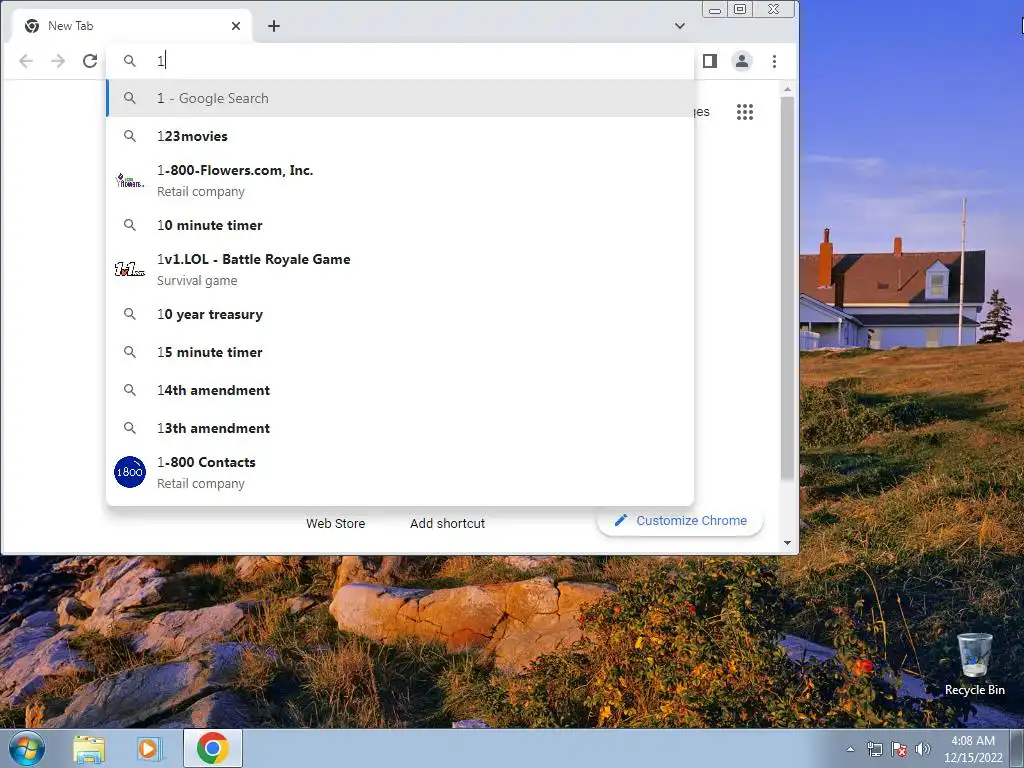The width and height of the screenshot is (1024, 768).
Task: Click the Back navigation arrow
Action: (x=26, y=61)
